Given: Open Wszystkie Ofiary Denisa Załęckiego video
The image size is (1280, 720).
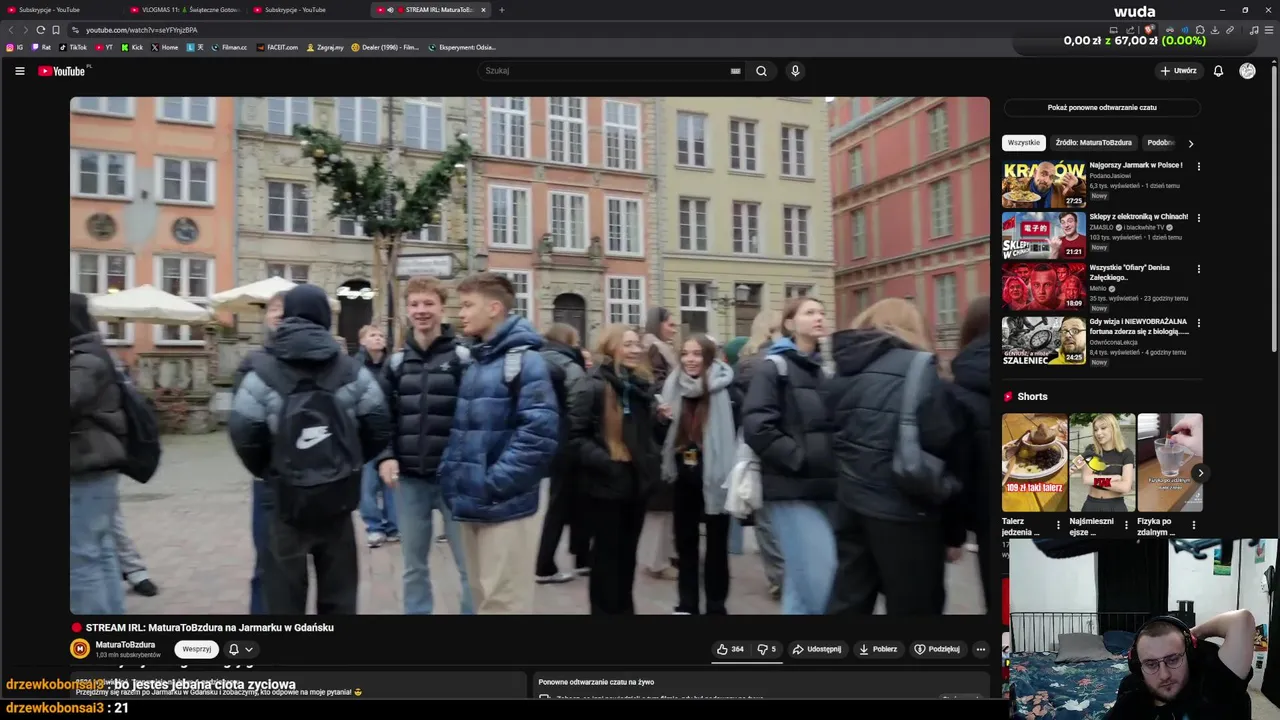Looking at the screenshot, I should click(x=1044, y=287).
